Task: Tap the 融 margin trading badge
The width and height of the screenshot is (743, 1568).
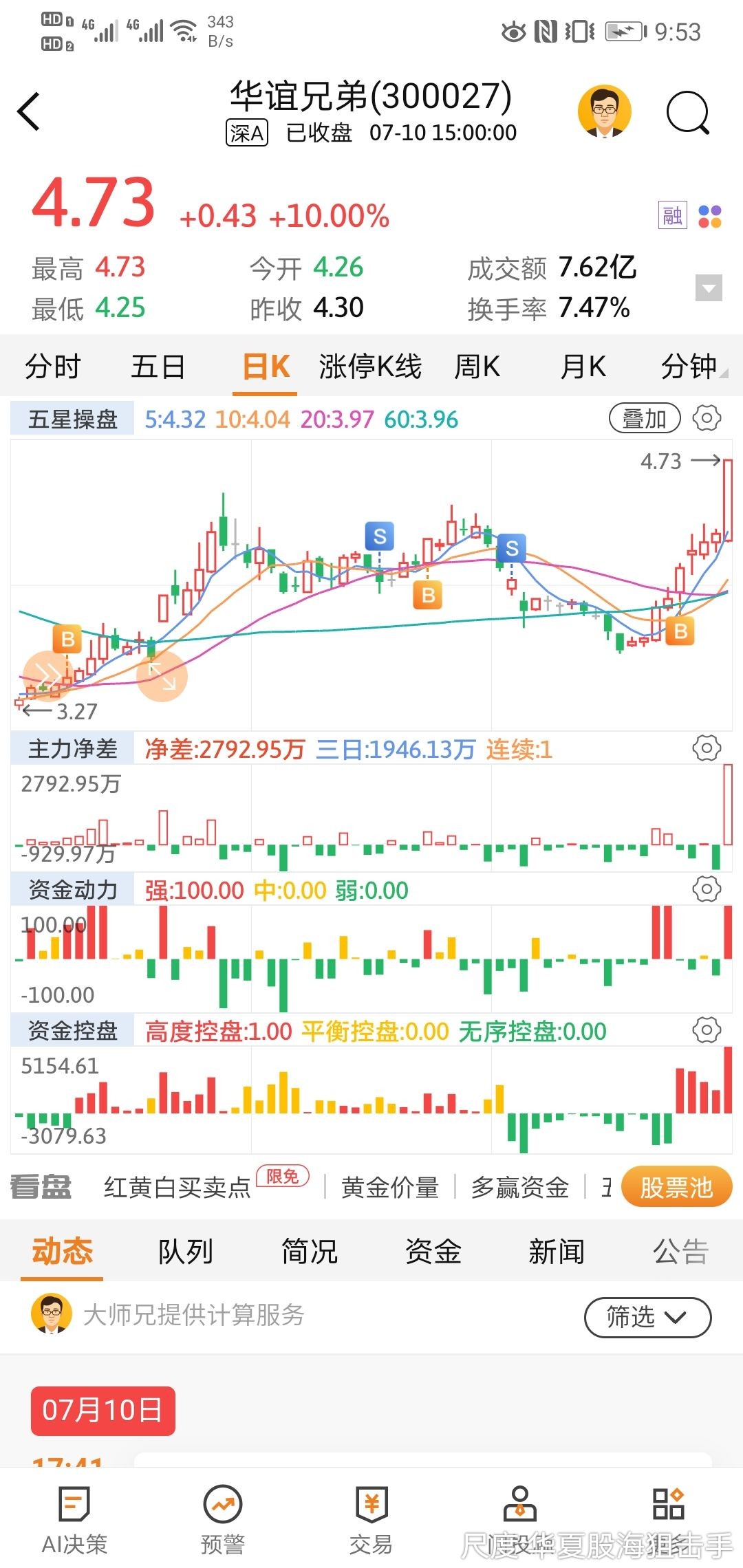Action: tap(672, 216)
